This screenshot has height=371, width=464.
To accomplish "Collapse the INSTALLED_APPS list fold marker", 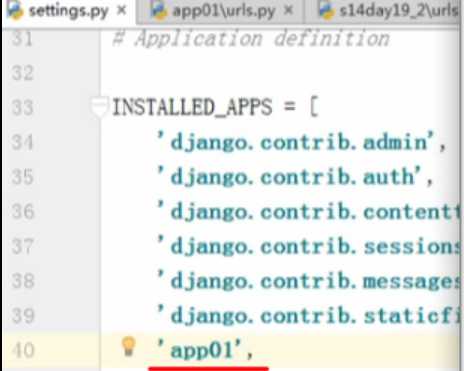I will point(99,106).
